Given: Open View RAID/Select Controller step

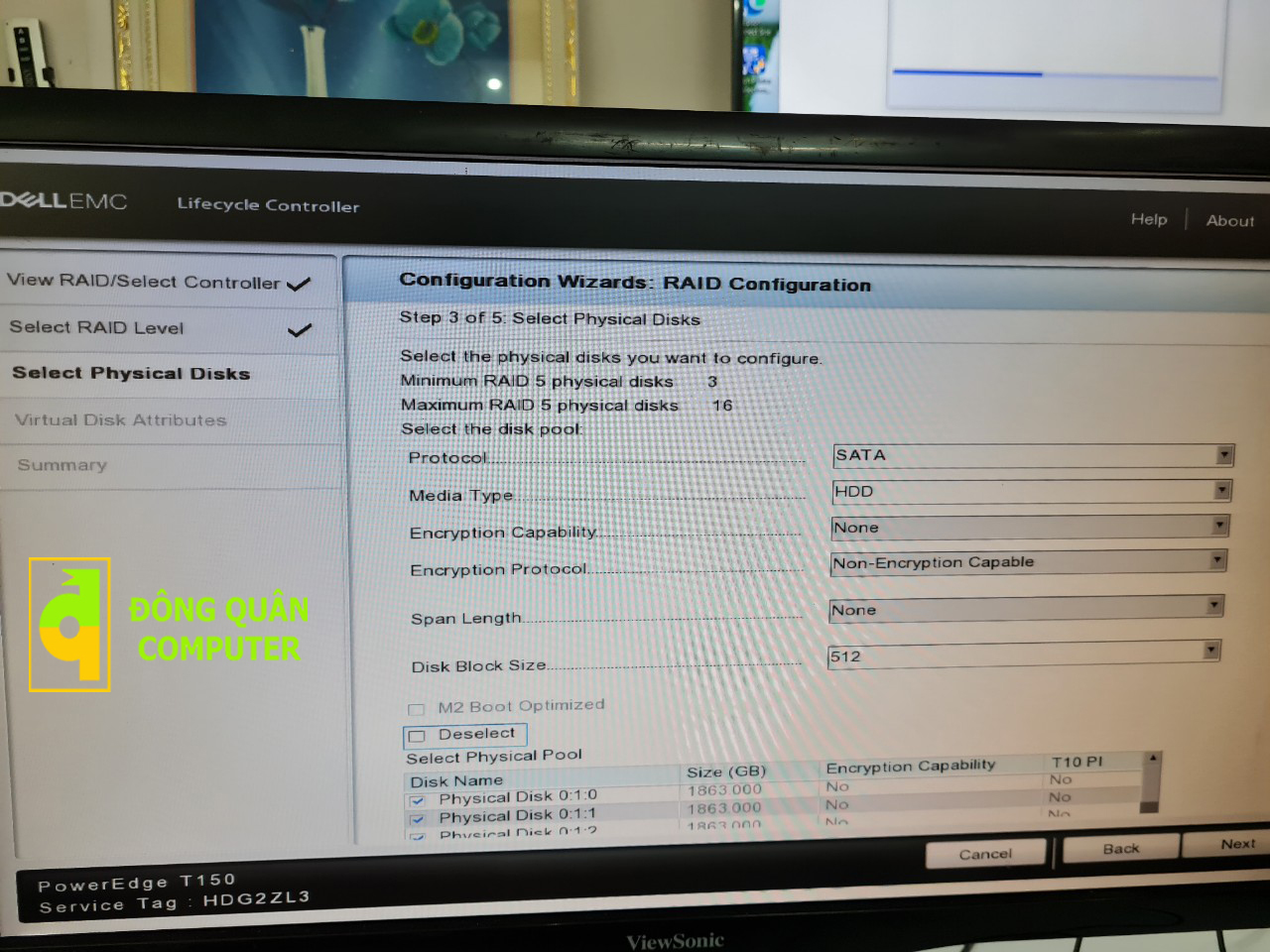Looking at the screenshot, I should [x=144, y=282].
